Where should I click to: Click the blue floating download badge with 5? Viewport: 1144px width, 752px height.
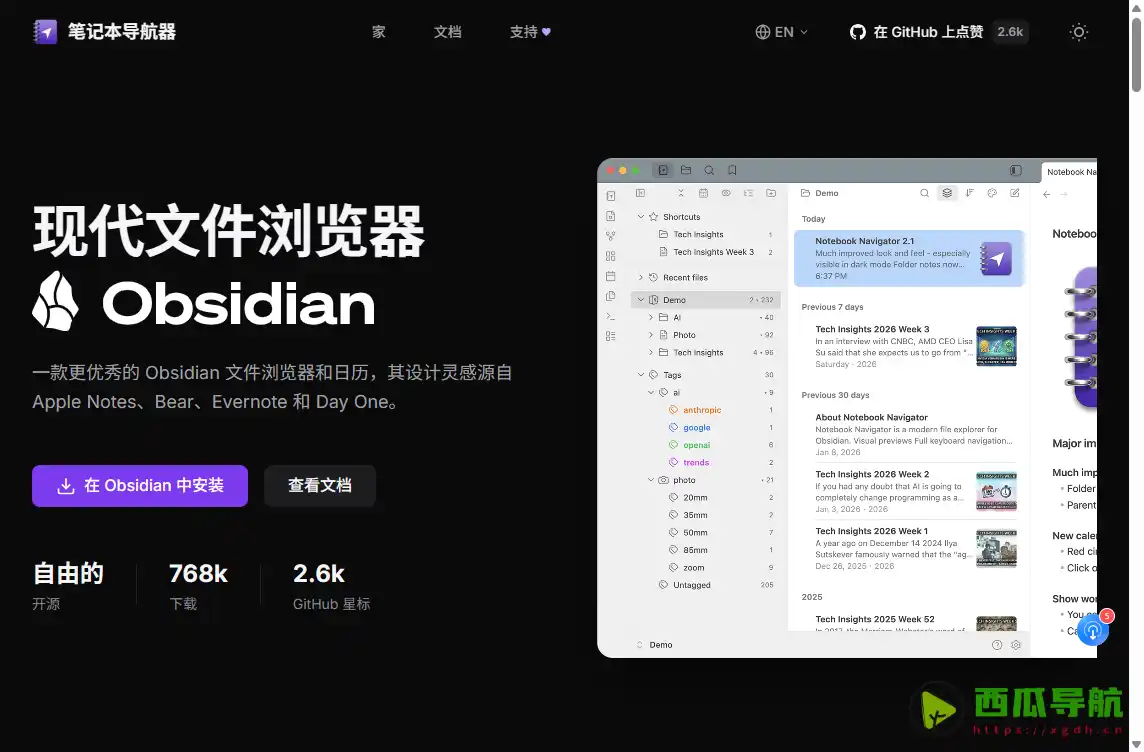point(1093,629)
